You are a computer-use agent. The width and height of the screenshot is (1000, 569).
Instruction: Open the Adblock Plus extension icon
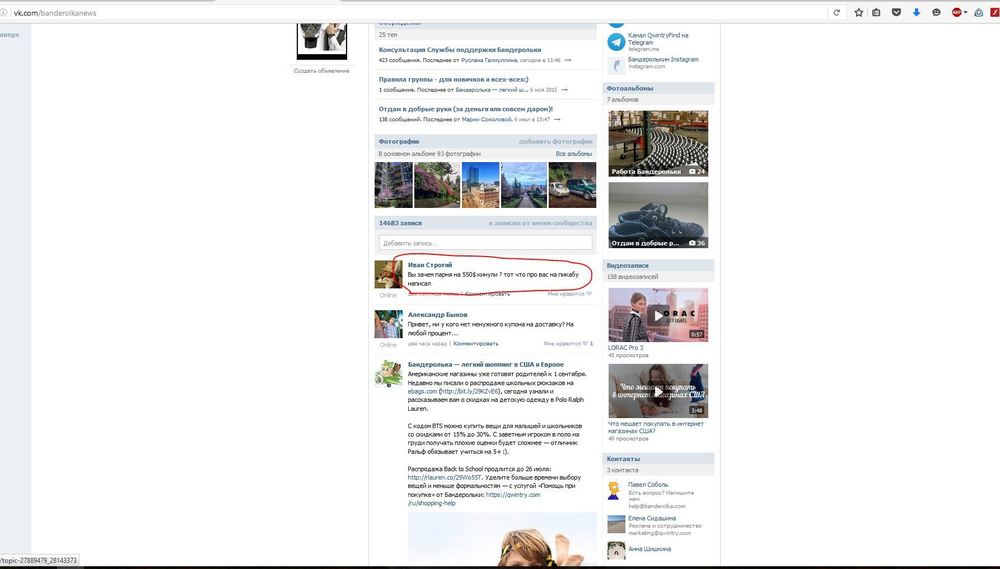[x=957, y=12]
